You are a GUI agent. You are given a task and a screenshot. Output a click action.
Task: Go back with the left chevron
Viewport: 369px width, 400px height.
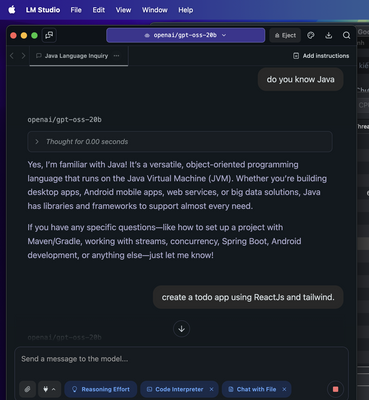(12, 56)
